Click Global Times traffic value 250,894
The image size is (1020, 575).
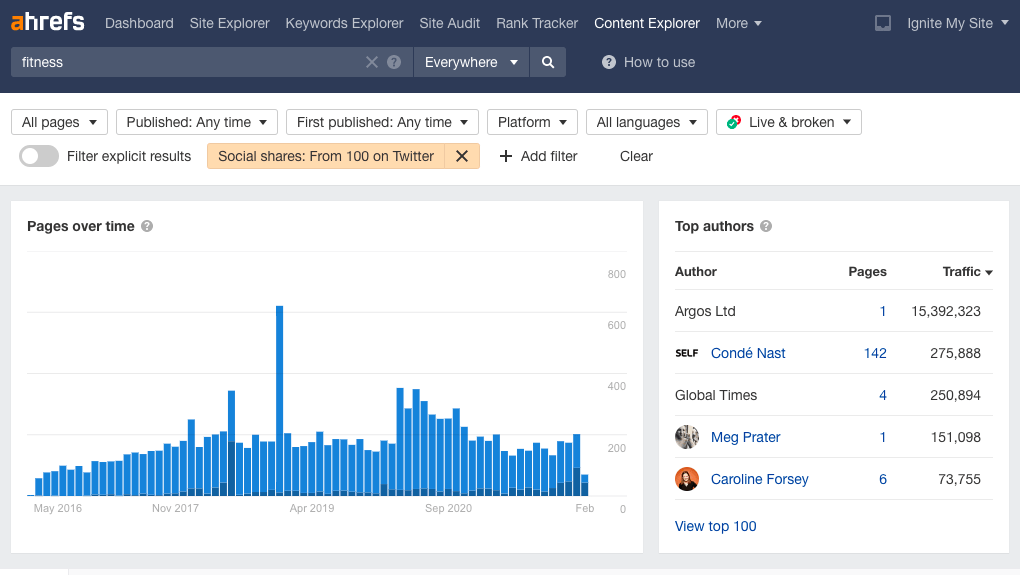point(955,395)
